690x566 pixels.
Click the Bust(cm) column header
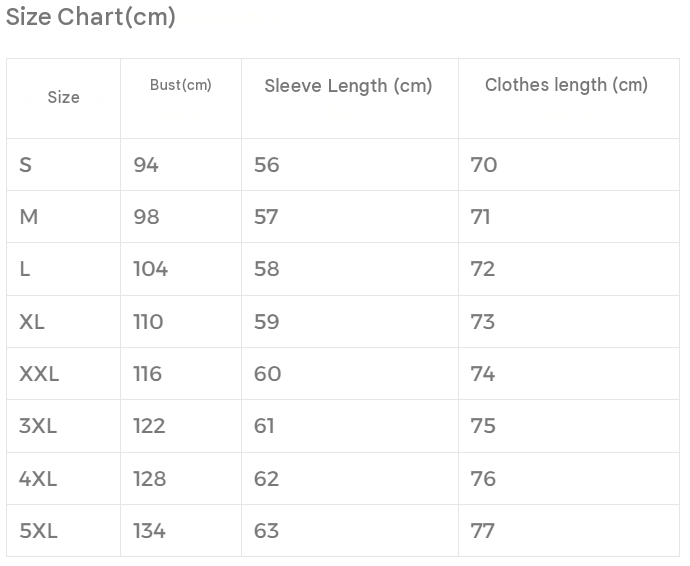[x=180, y=85]
